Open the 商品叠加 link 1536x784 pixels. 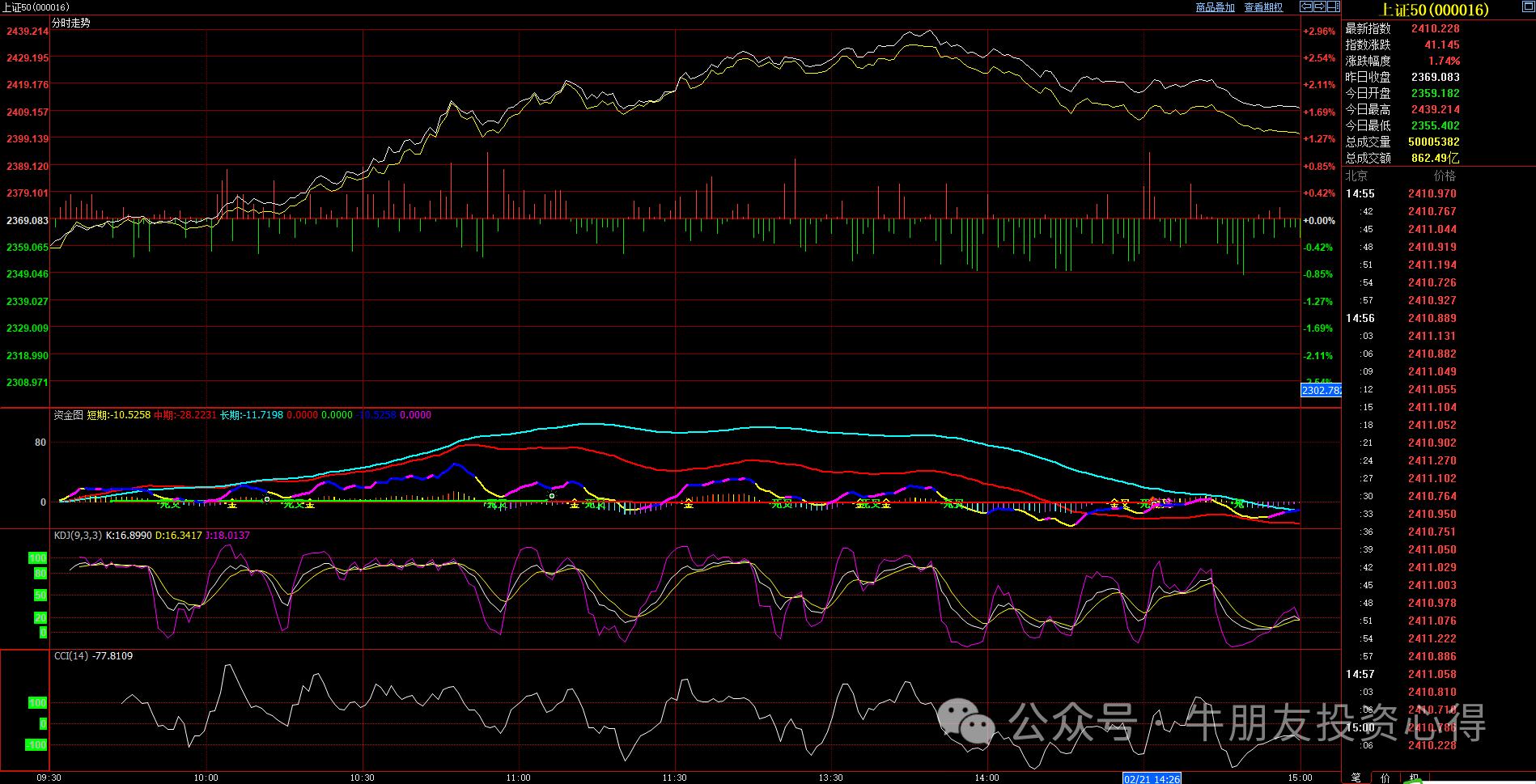coord(1216,7)
